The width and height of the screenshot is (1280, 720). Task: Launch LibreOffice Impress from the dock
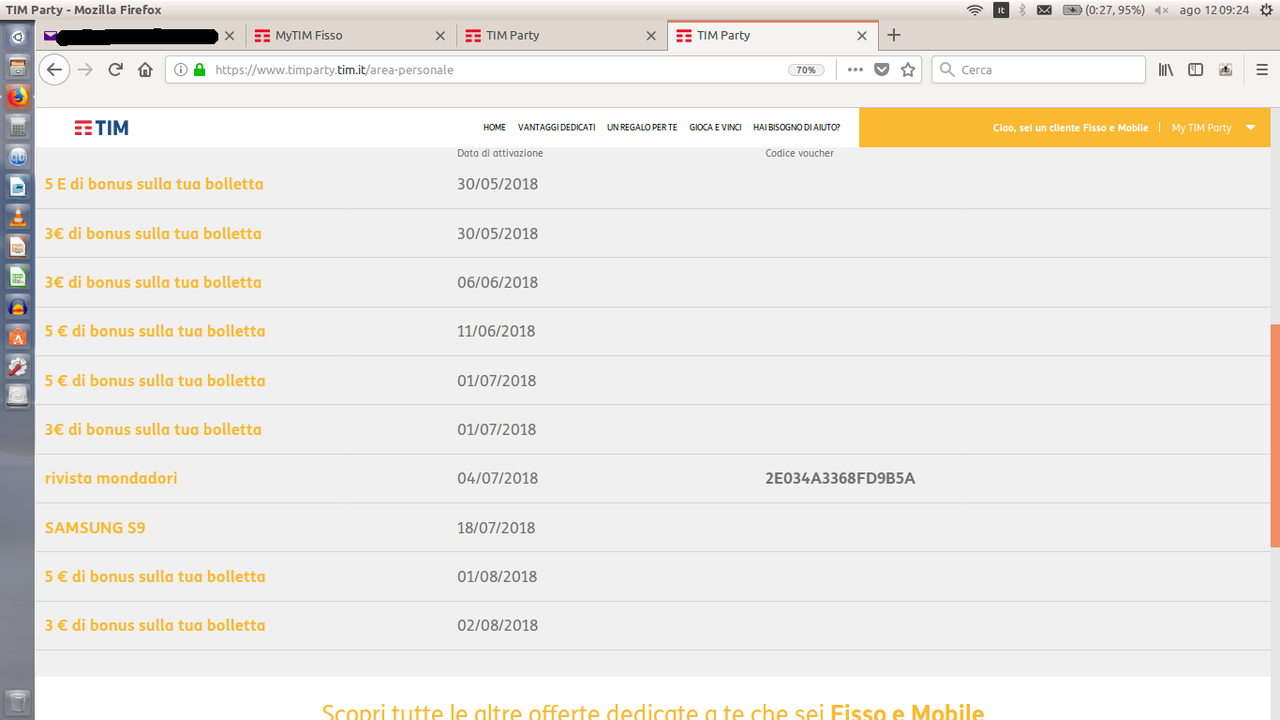17,247
